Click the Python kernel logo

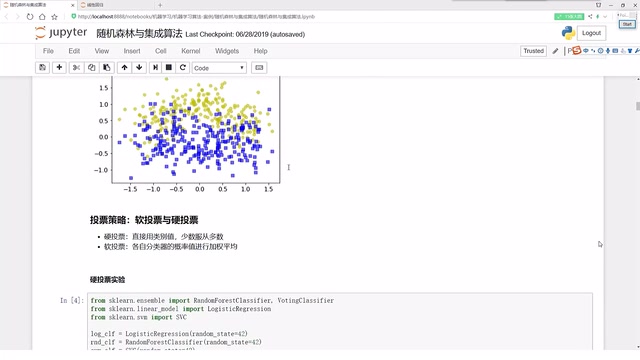[568, 33]
